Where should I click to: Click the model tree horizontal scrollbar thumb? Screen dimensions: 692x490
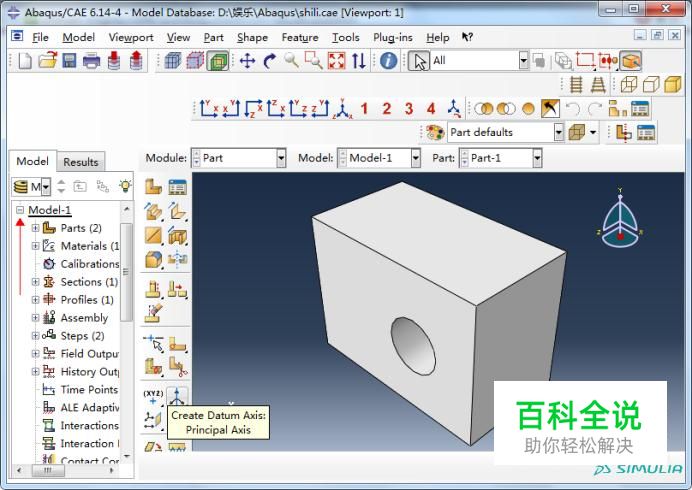[x=49, y=471]
